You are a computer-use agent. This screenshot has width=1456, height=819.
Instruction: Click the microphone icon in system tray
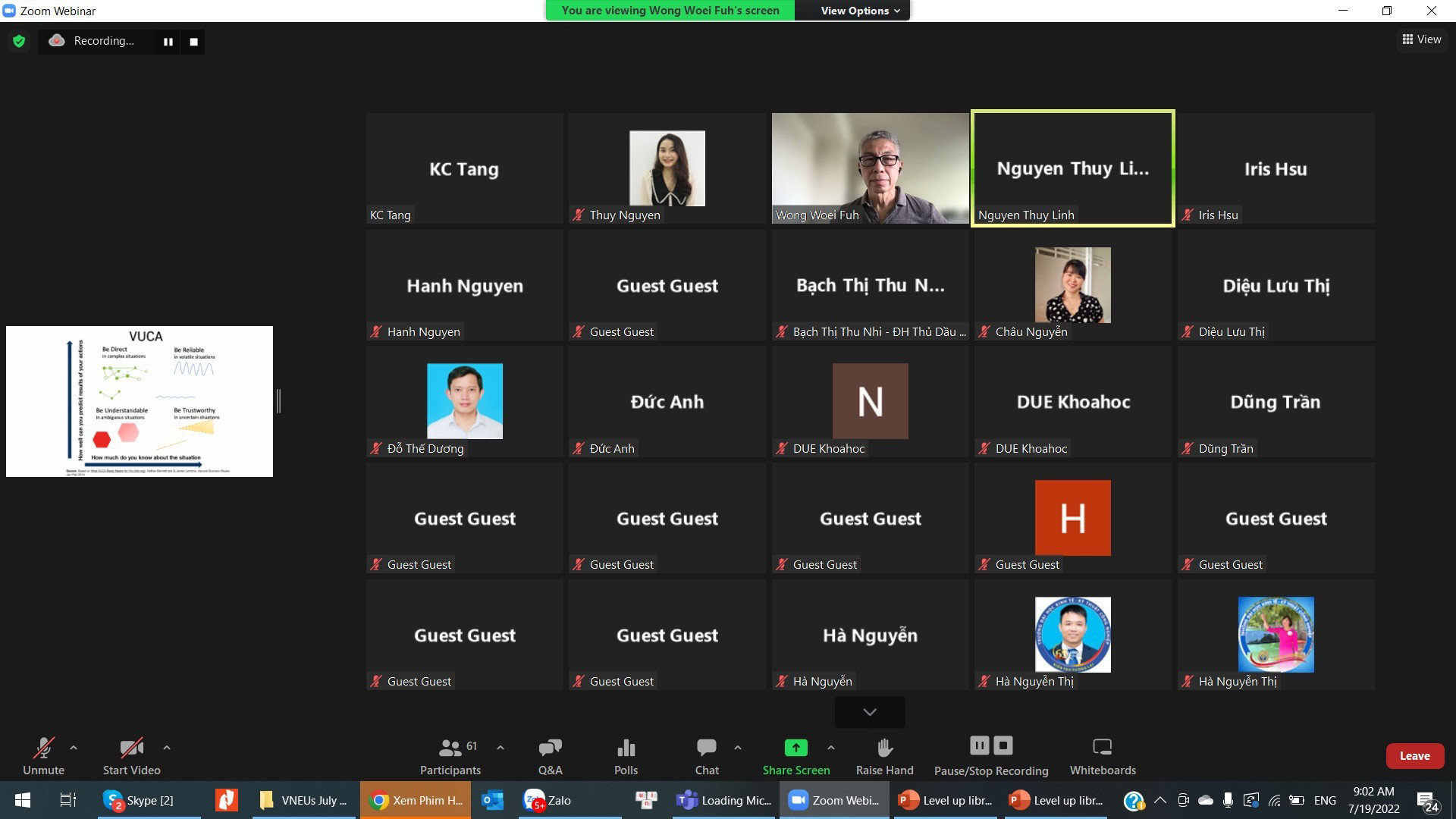1228,800
